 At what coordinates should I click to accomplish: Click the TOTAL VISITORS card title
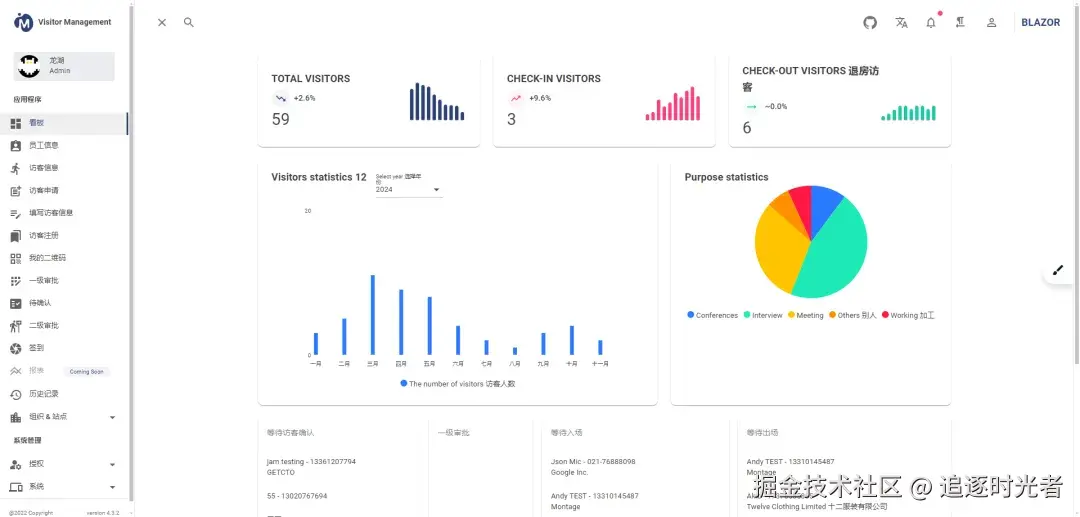[x=311, y=78]
